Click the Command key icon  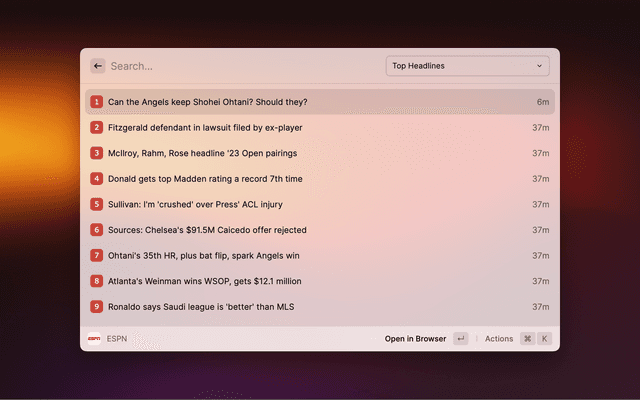[x=527, y=339]
